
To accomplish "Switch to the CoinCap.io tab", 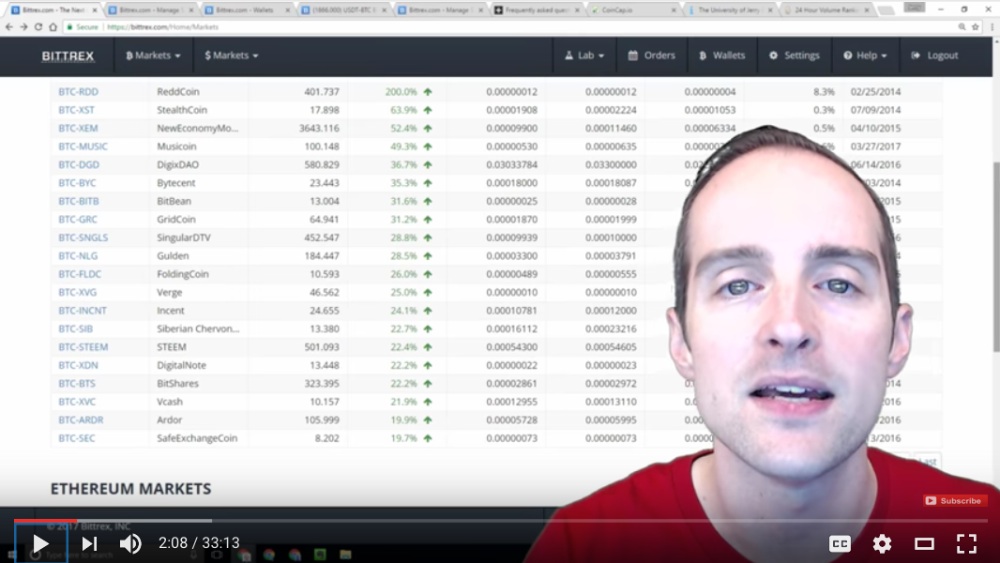I will (x=633, y=10).
